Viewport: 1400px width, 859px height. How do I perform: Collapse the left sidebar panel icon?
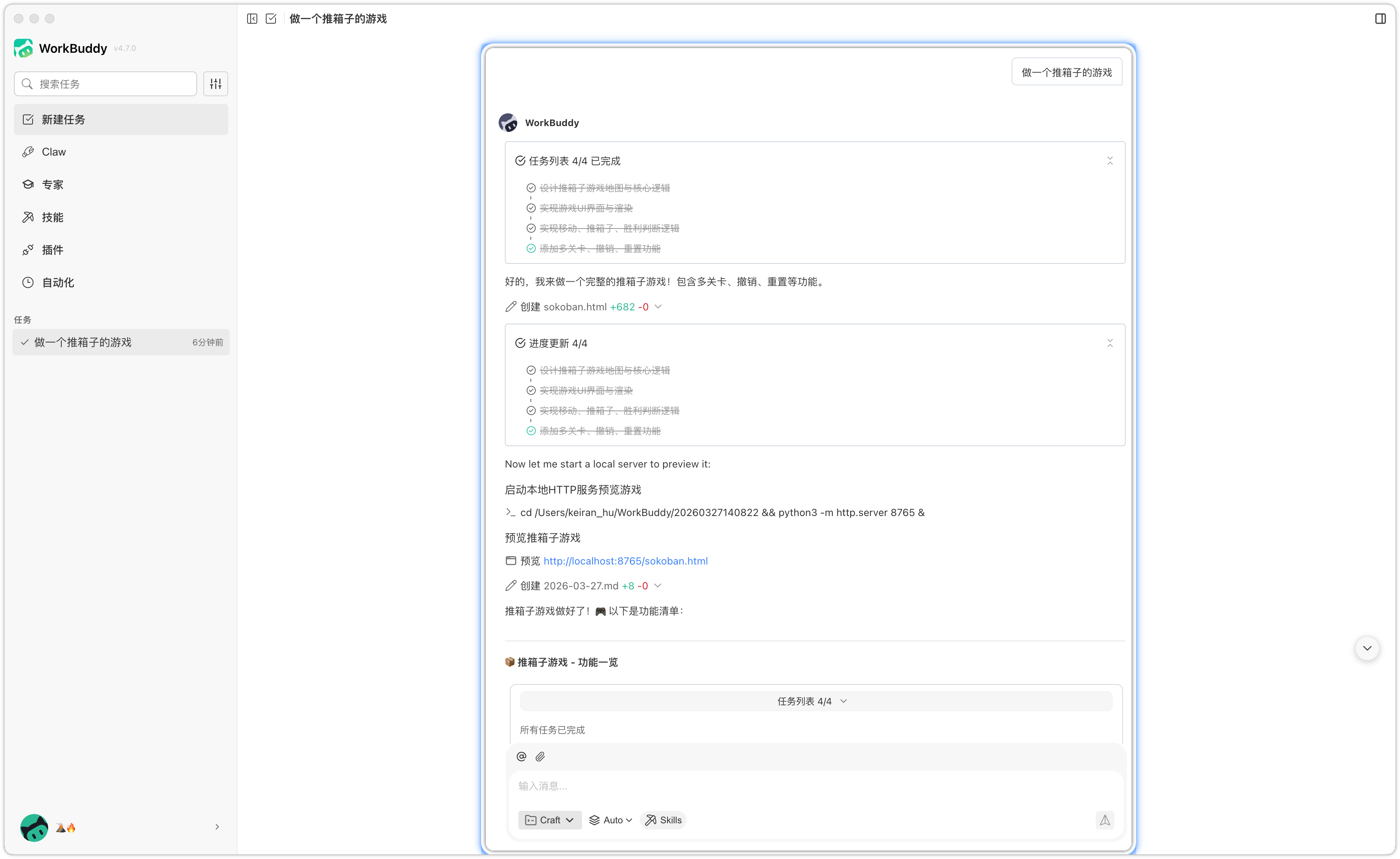click(252, 19)
